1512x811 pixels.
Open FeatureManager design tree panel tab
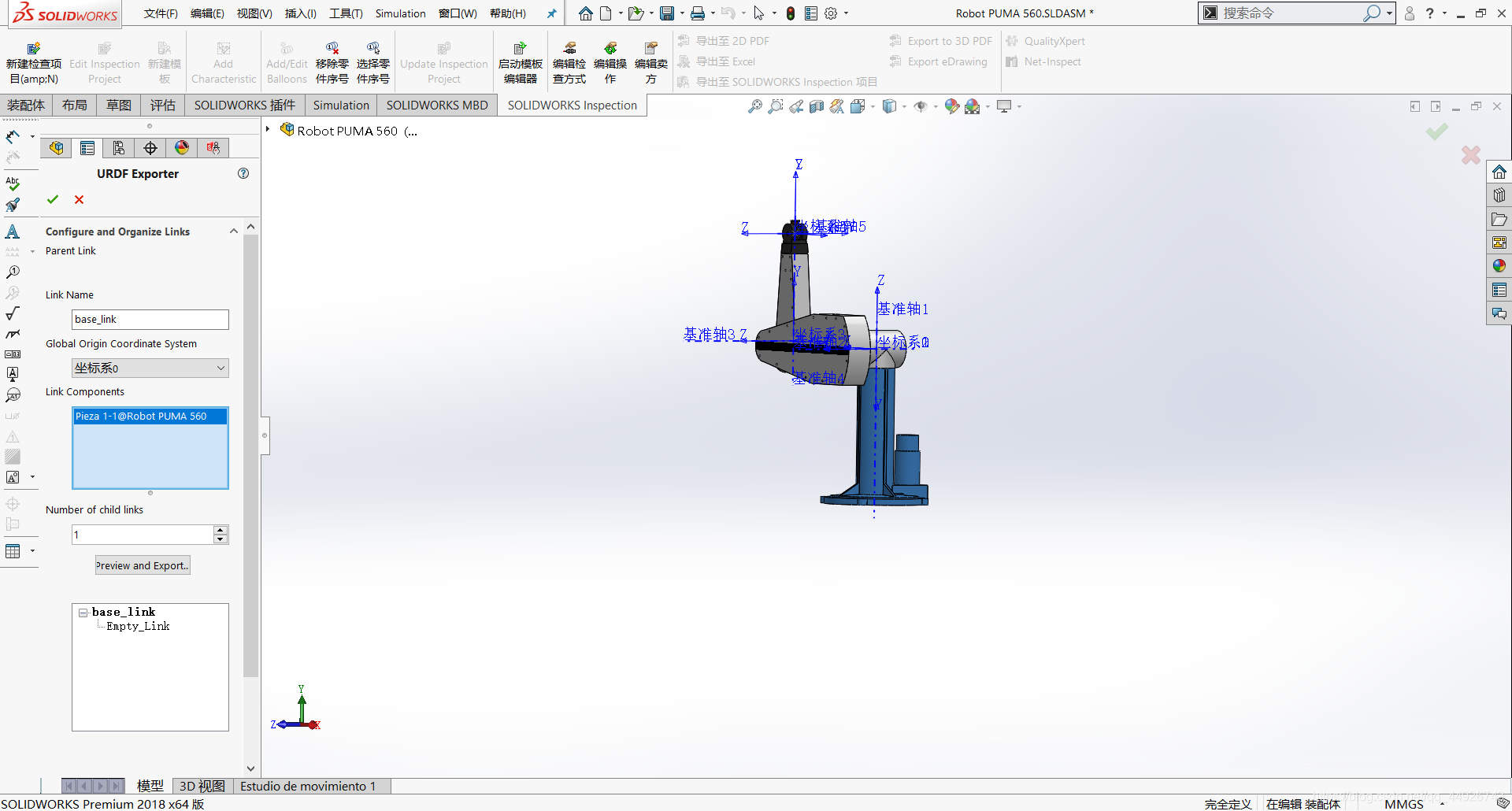pyautogui.click(x=56, y=148)
